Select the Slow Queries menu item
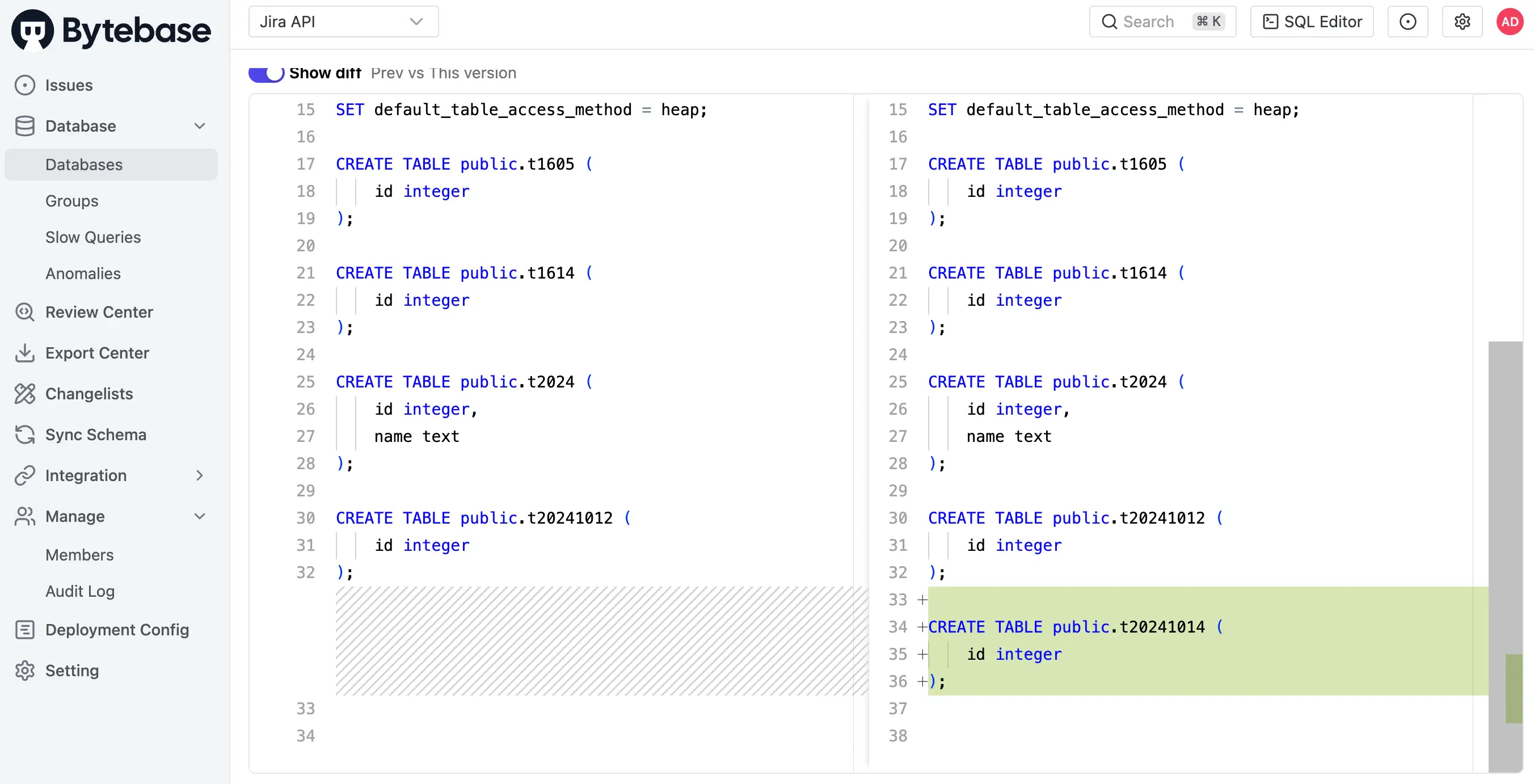Image resolution: width=1534 pixels, height=784 pixels. pos(93,237)
